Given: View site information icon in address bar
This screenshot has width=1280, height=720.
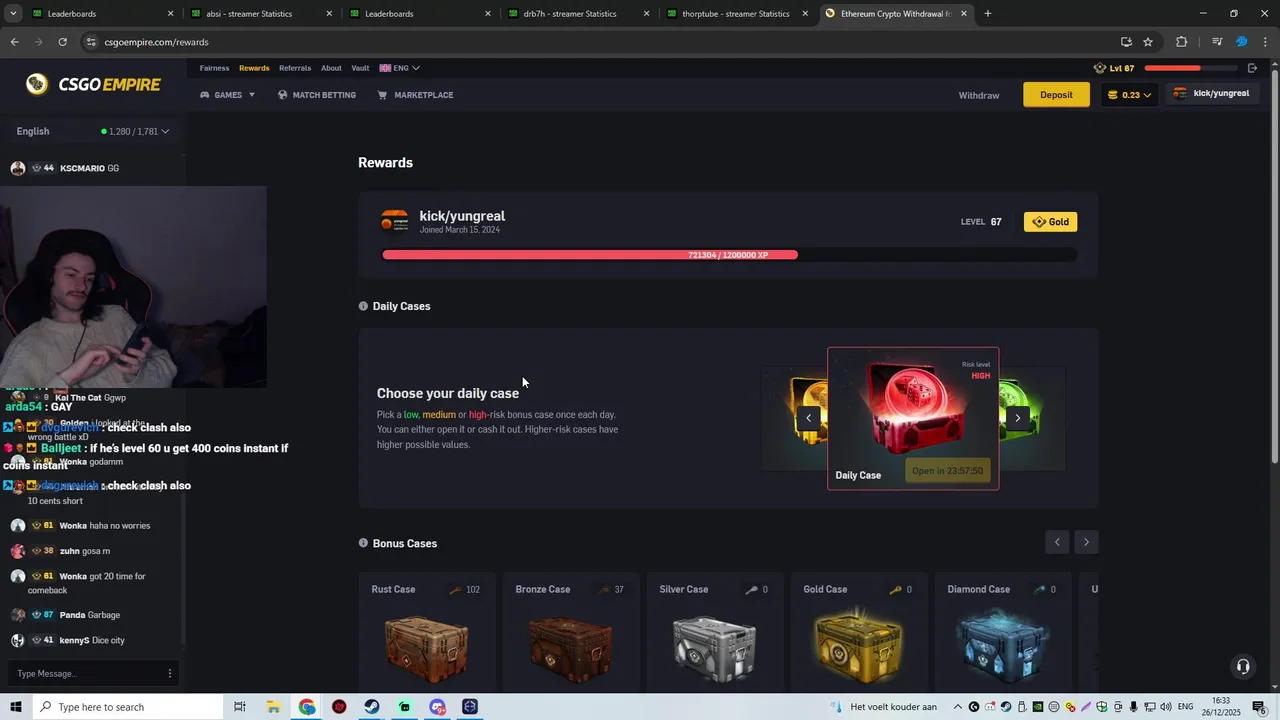Looking at the screenshot, I should coord(91,42).
